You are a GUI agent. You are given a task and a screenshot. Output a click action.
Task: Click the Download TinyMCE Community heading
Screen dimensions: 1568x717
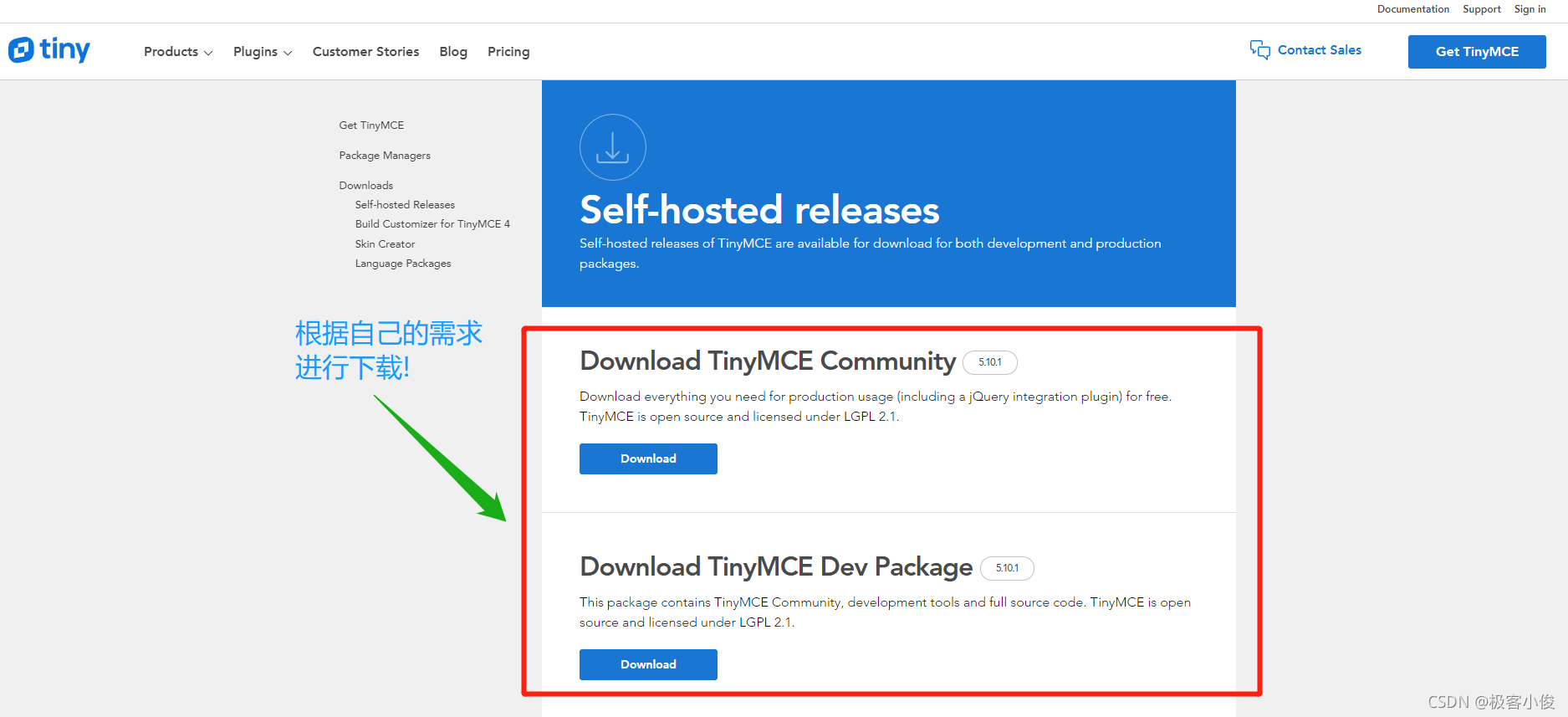click(768, 361)
